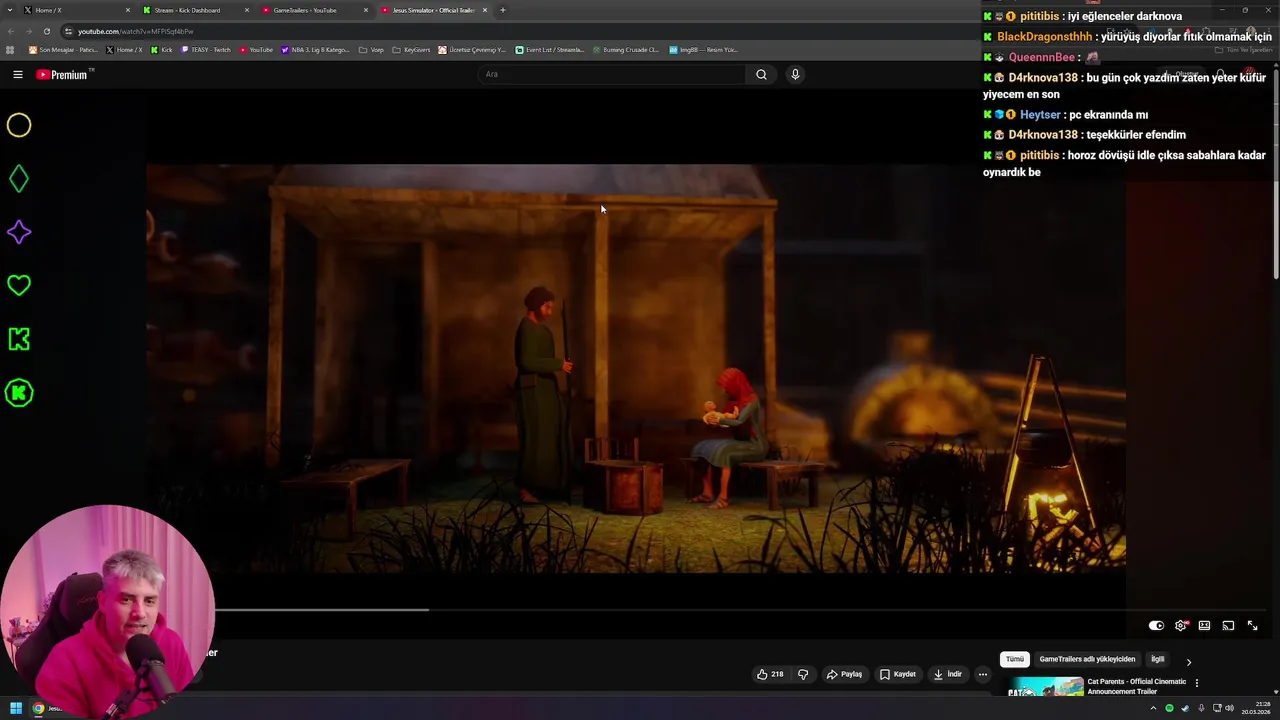The image size is (1280, 720).
Task: Open the Cat Parents Official Cinematic title
Action: [x=1137, y=686]
